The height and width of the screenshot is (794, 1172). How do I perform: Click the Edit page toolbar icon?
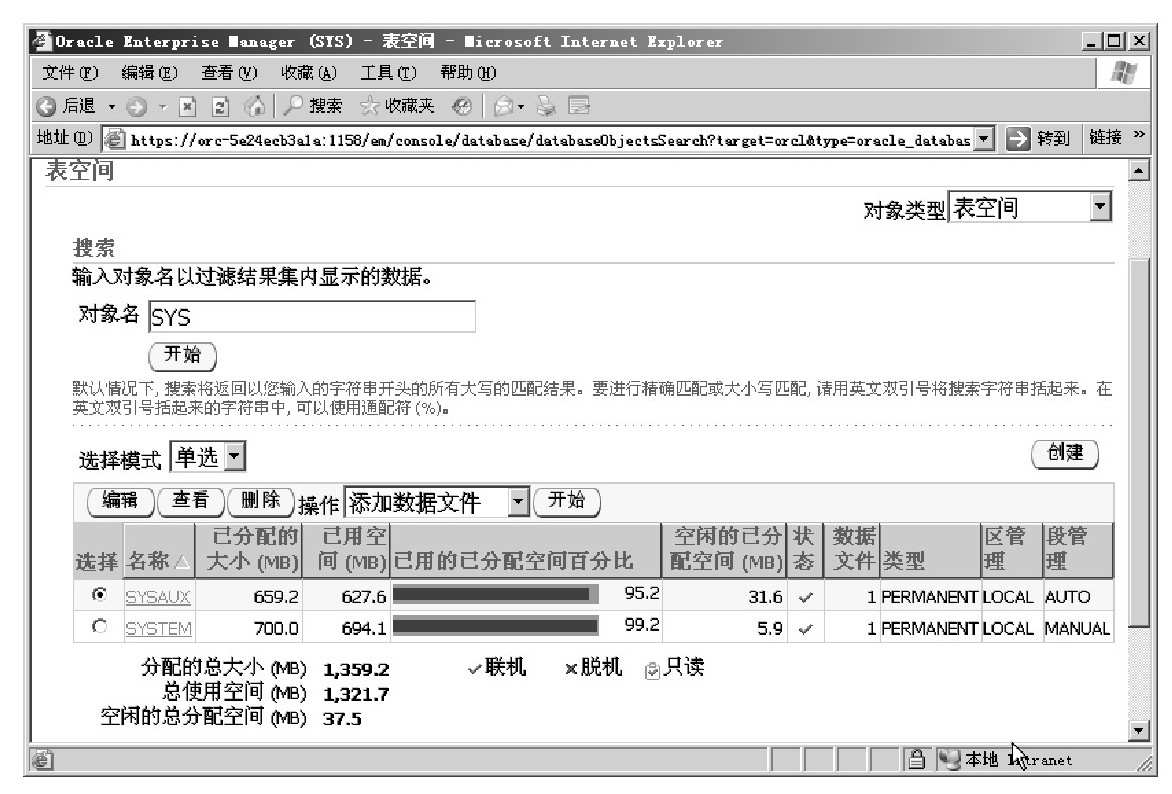579,106
